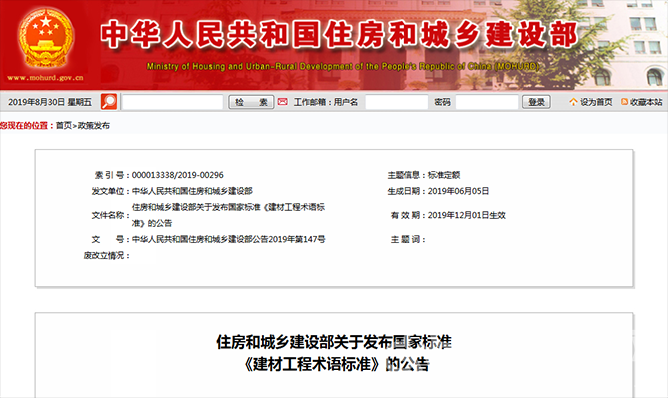The image size is (668, 398).
Task: Select issuing unit 中华人民共和国住房和城乡建设部
Action: (x=192, y=191)
